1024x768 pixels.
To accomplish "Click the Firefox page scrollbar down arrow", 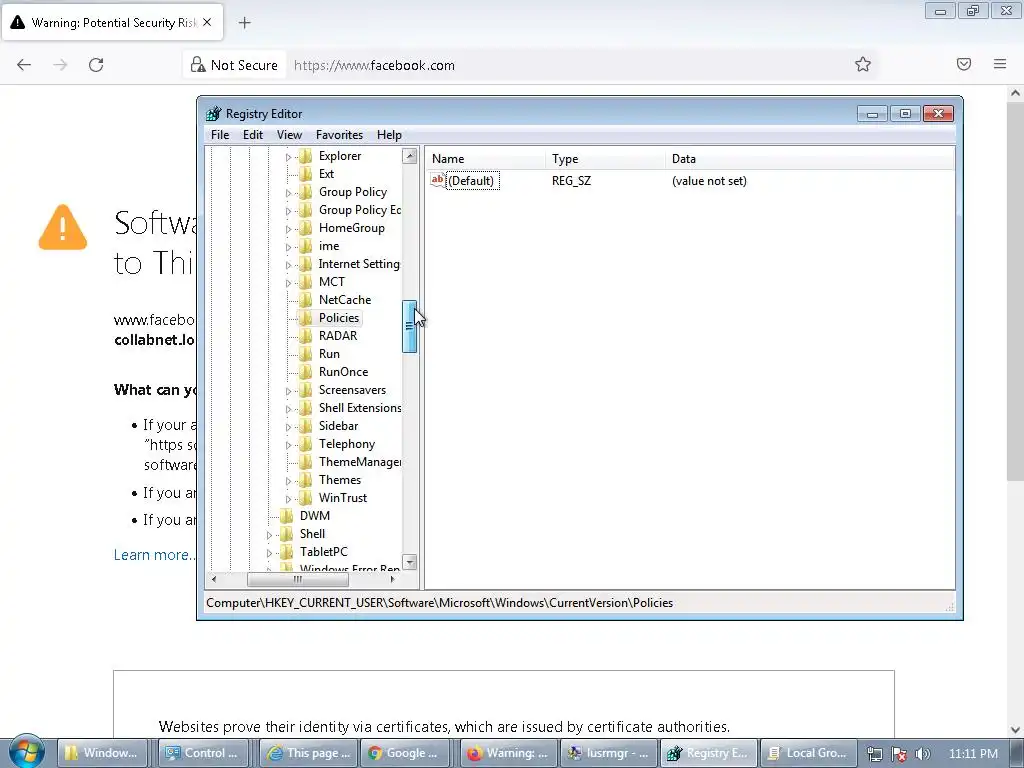I will (x=1016, y=729).
